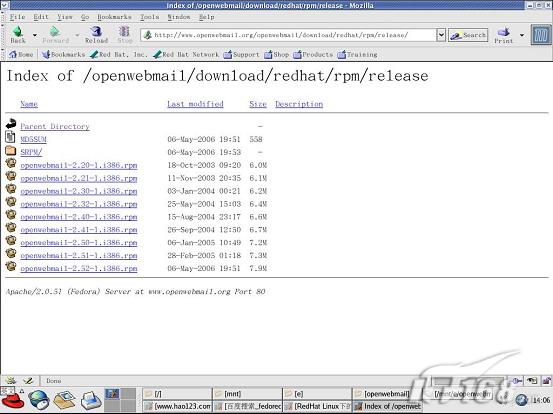Open Bookmarks from the personal toolbar
553x414 pixels.
click(63, 54)
